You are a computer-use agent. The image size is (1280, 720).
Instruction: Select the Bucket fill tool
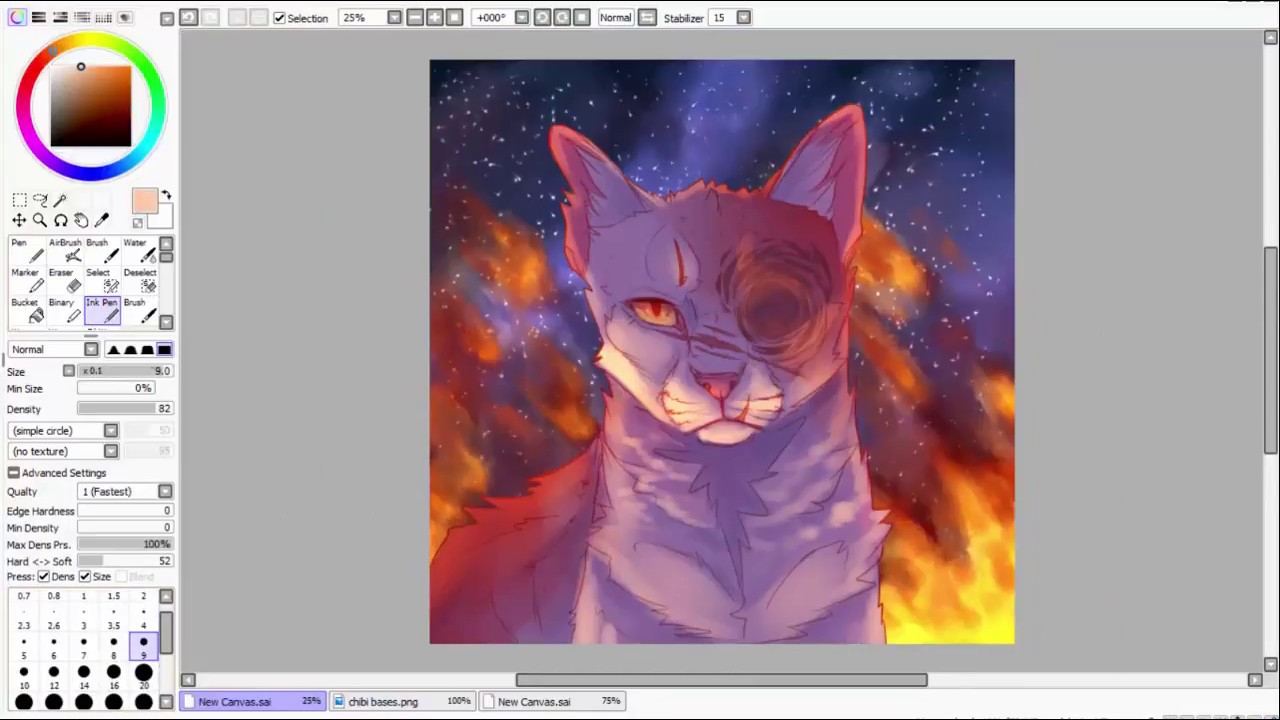tap(25, 311)
